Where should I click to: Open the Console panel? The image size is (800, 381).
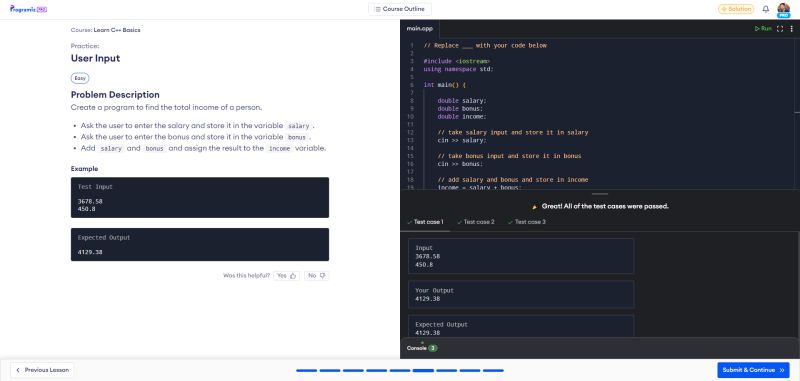click(422, 348)
